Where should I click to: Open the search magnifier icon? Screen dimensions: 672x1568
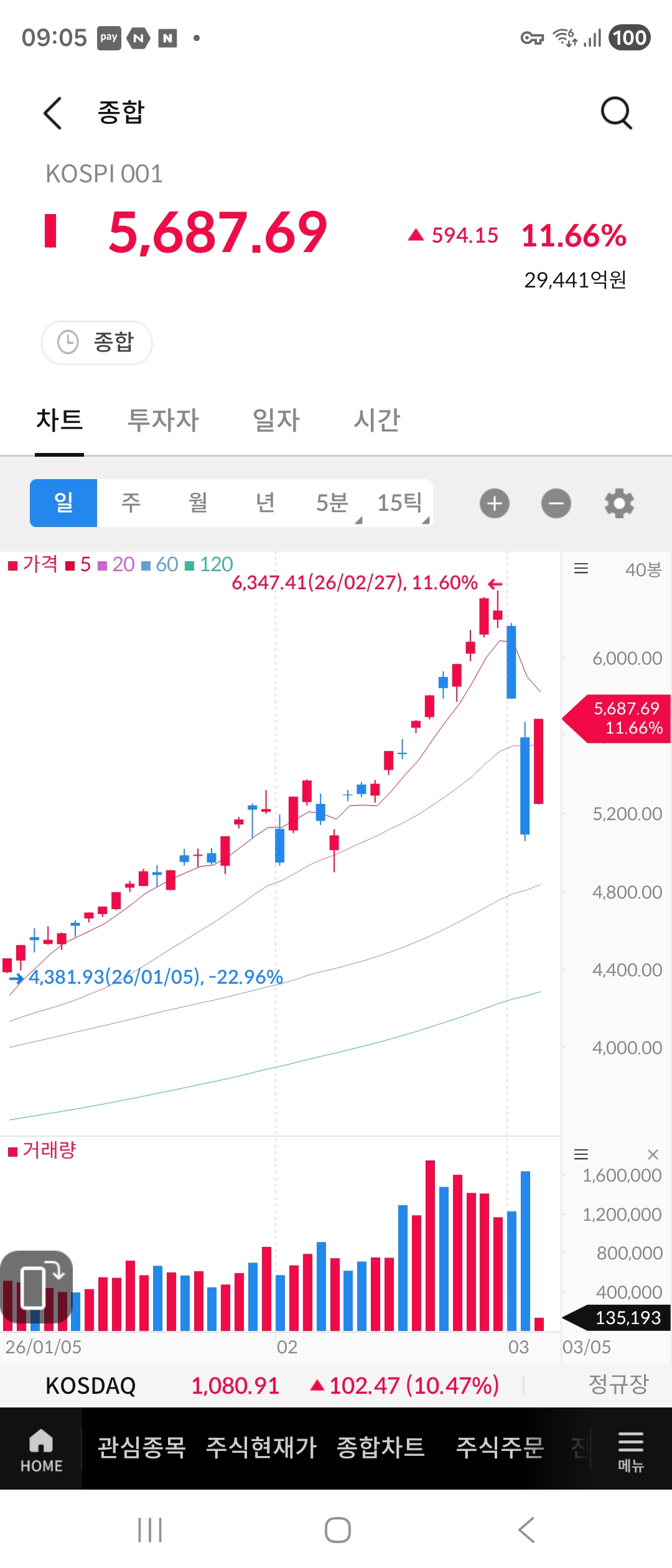tap(616, 113)
